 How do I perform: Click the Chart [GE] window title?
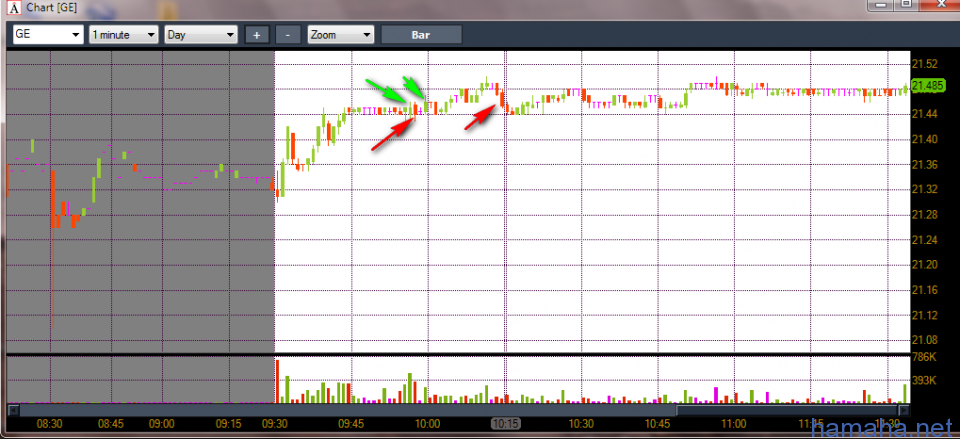[53, 9]
